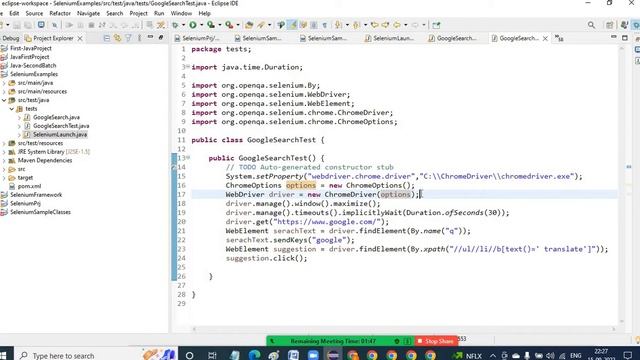Click Collapse All in Project Explorer
The width and height of the screenshot is (640, 360).
click(107, 38)
